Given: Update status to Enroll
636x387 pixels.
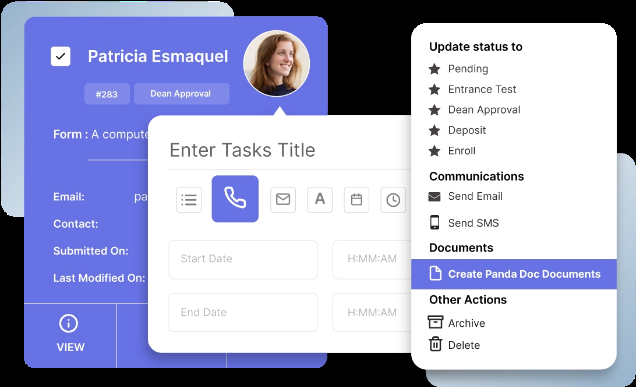Looking at the screenshot, I should click(x=462, y=151).
